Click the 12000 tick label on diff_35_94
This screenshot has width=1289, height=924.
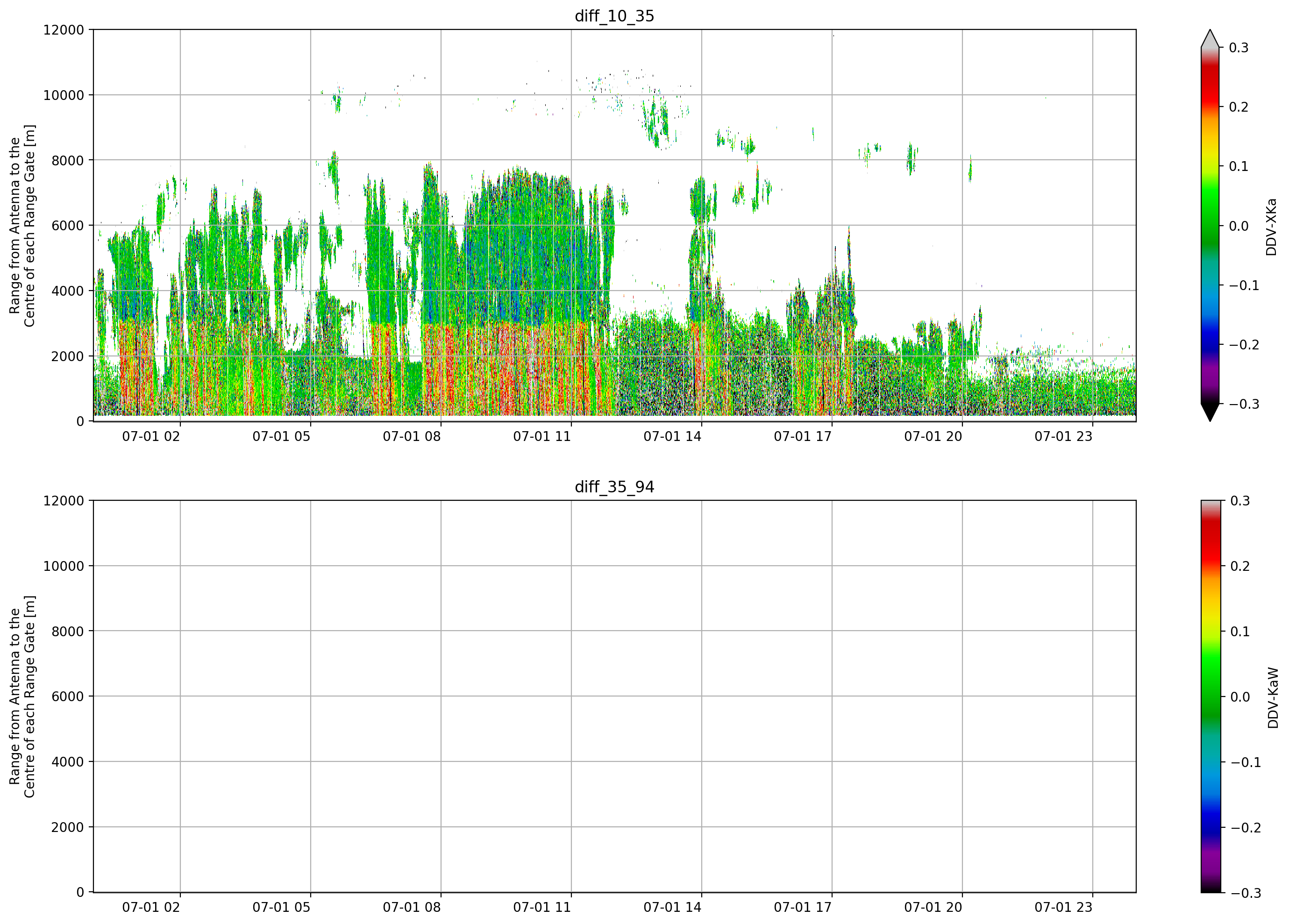click(64, 501)
